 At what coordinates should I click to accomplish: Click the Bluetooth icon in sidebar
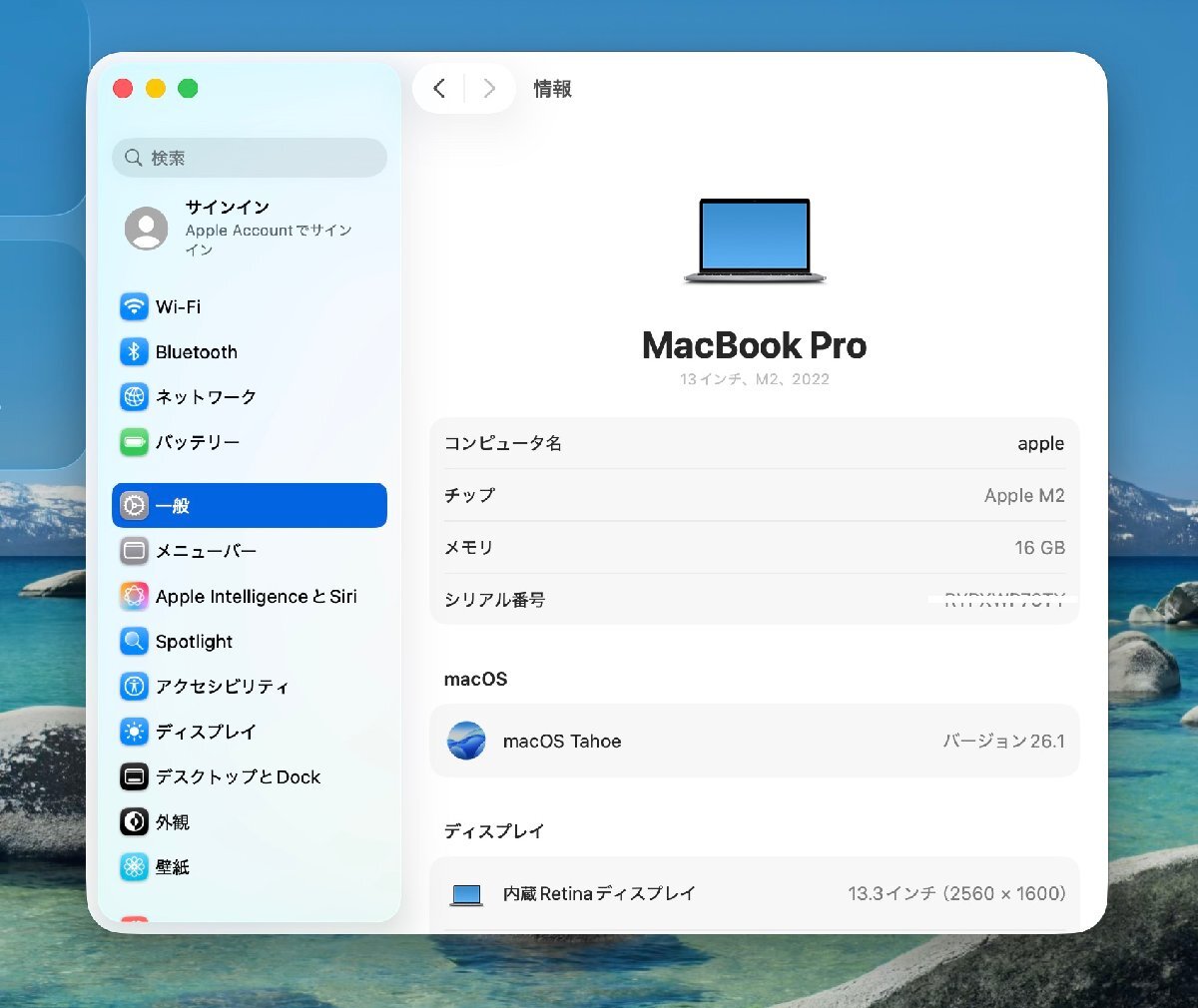click(134, 351)
